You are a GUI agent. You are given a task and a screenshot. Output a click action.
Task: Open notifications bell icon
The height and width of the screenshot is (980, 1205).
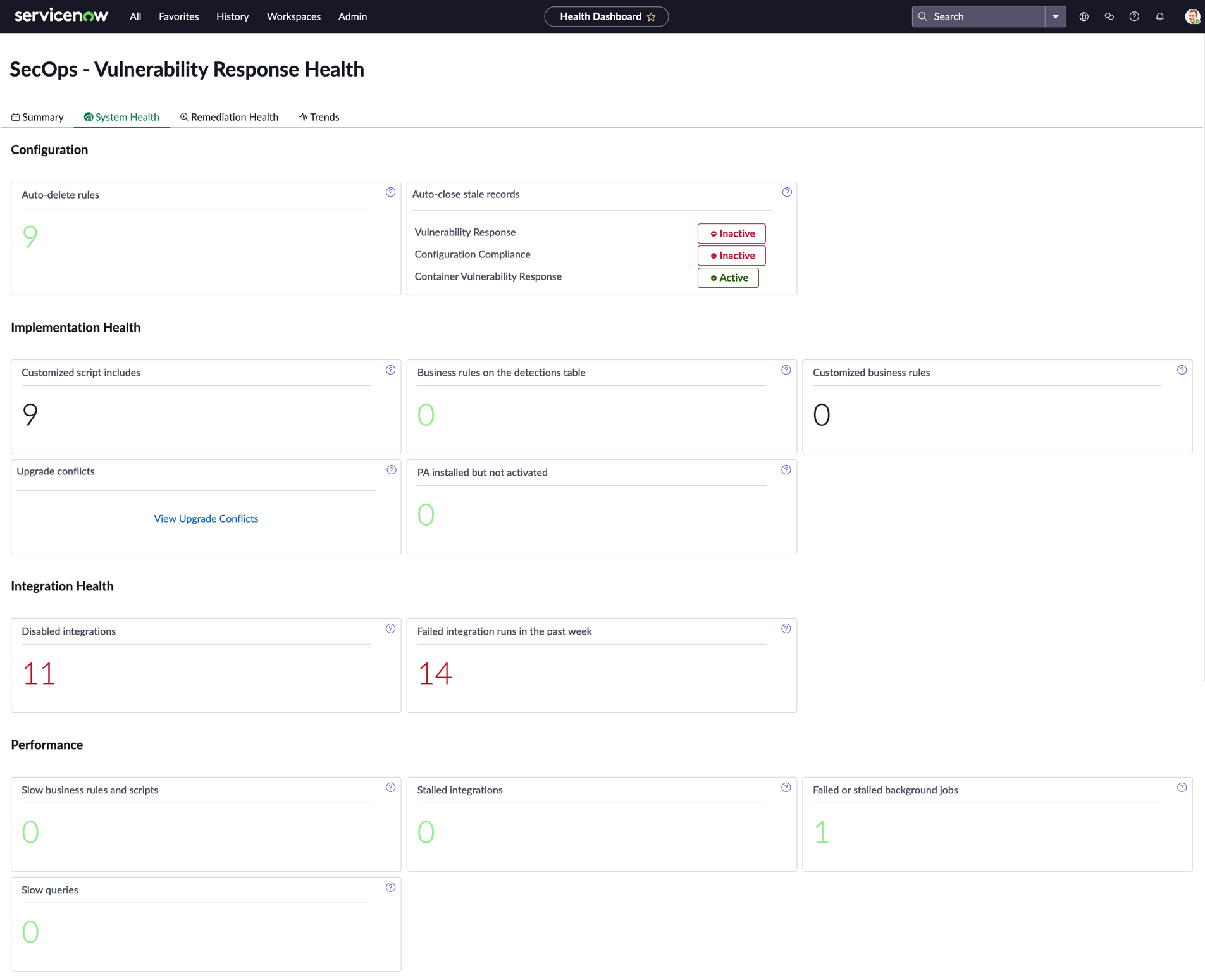click(x=1159, y=16)
